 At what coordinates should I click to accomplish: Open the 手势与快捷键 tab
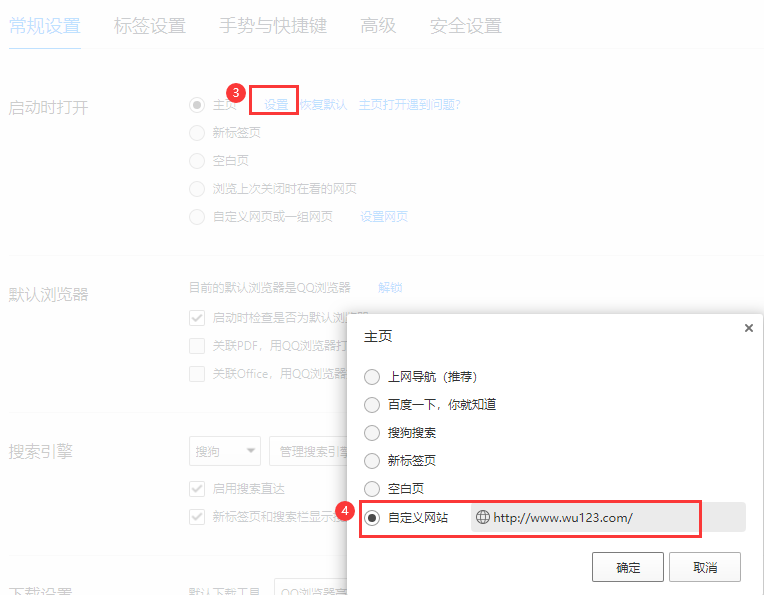[x=273, y=26]
